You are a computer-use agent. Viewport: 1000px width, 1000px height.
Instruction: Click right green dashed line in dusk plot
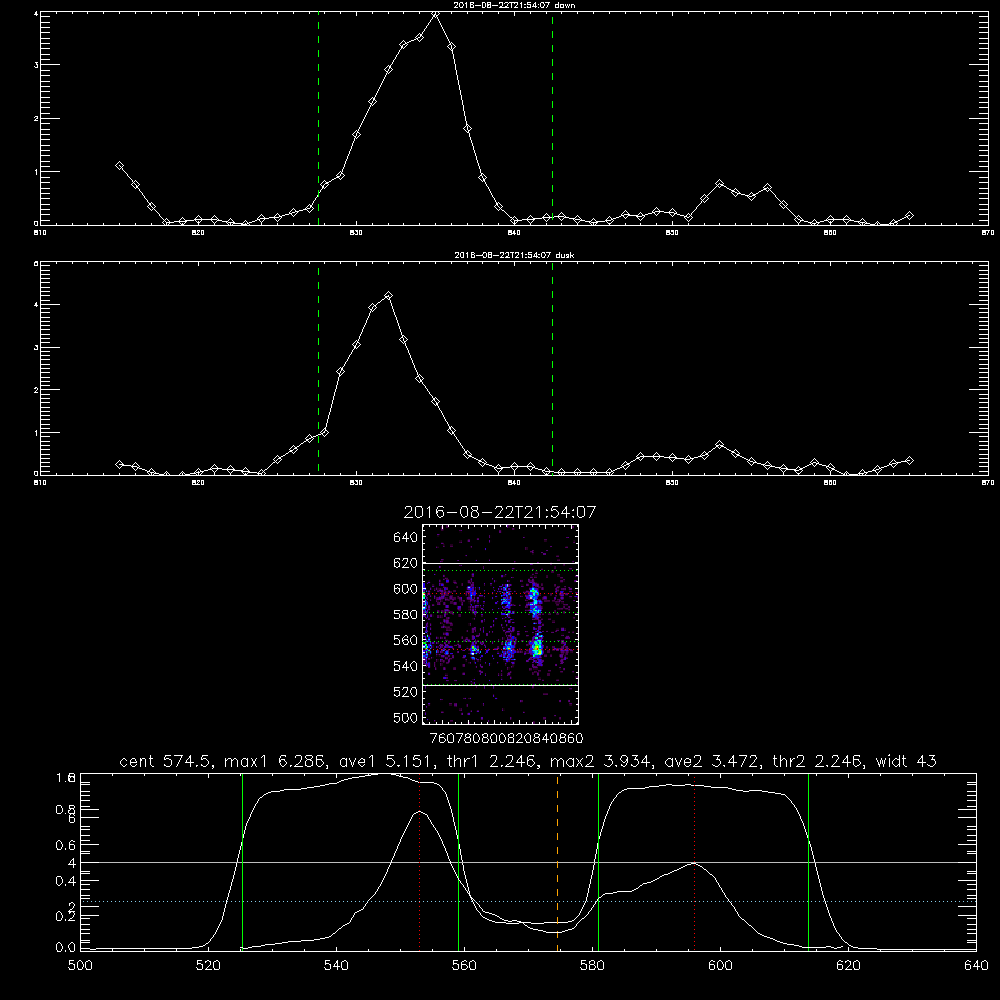pos(552,369)
